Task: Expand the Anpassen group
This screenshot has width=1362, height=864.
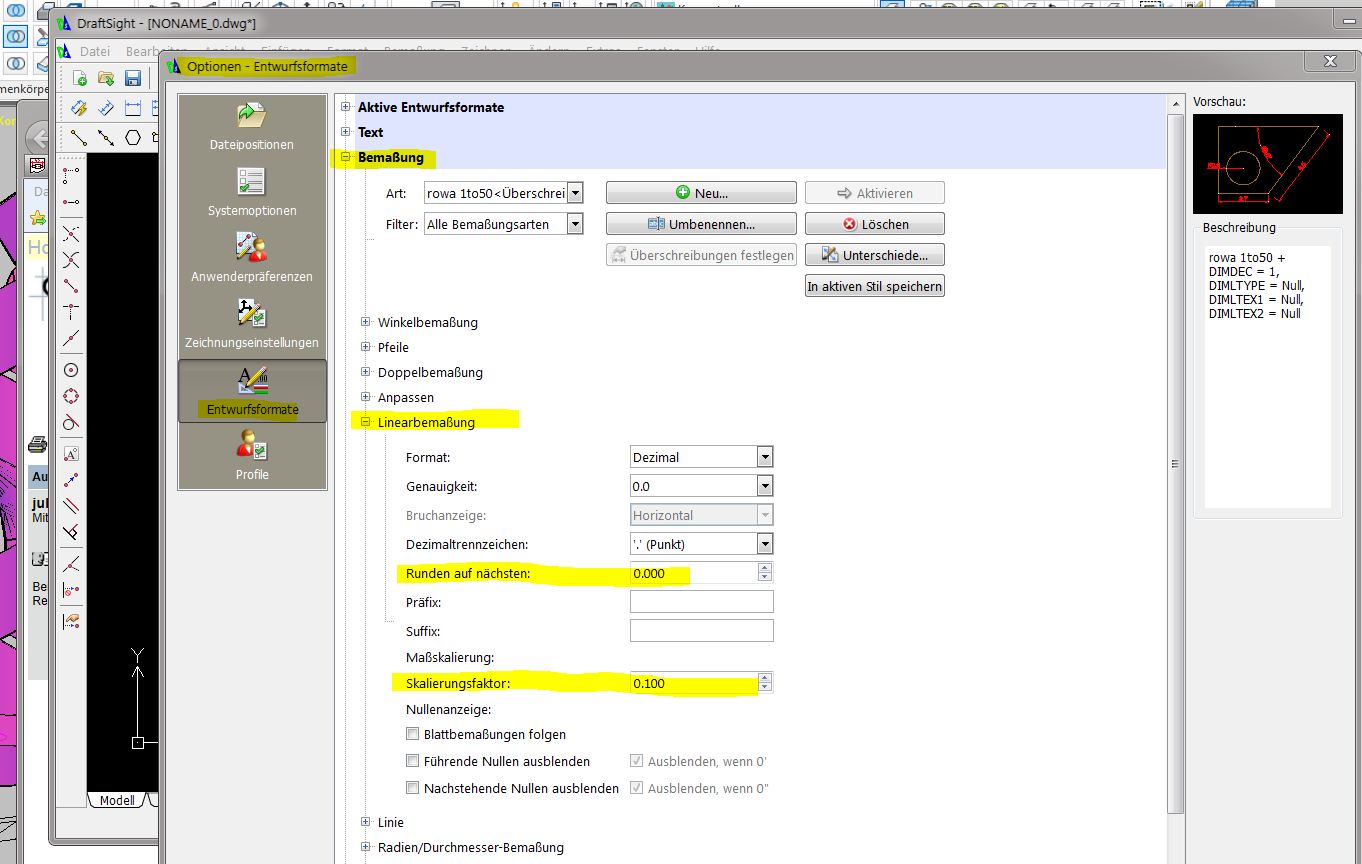Action: (366, 397)
